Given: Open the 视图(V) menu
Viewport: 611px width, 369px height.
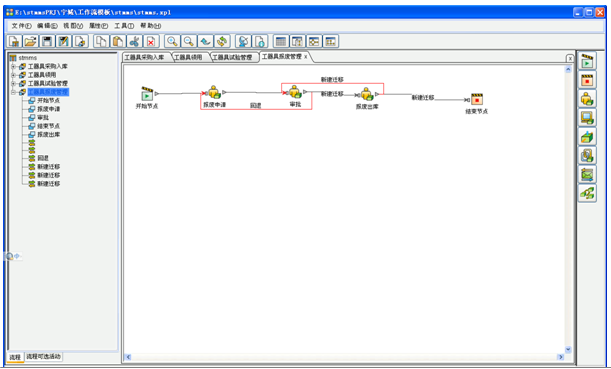Looking at the screenshot, I should click(73, 26).
